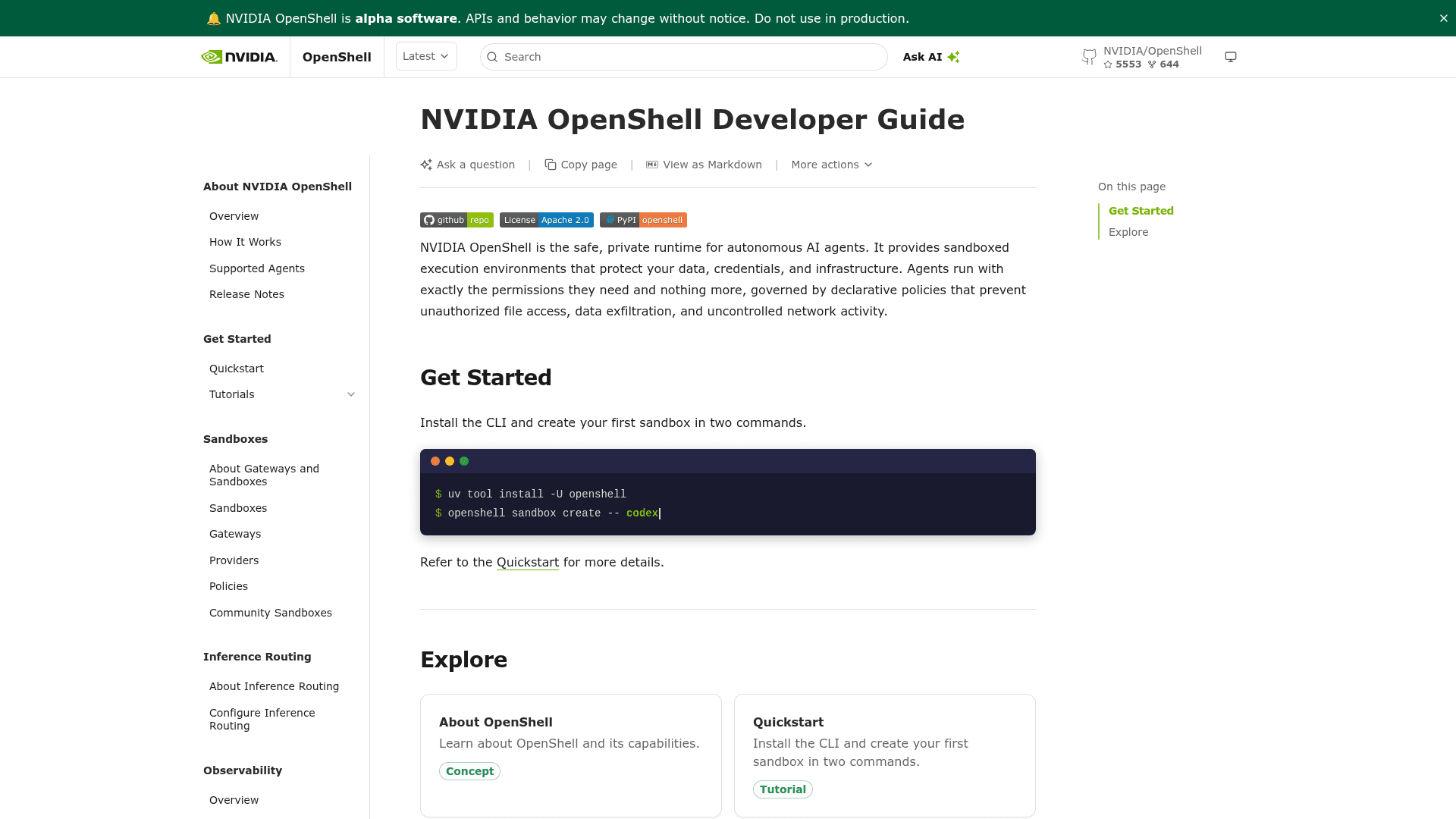Click the Concept tag
Viewport: 1456px width, 819px height.
(x=469, y=771)
